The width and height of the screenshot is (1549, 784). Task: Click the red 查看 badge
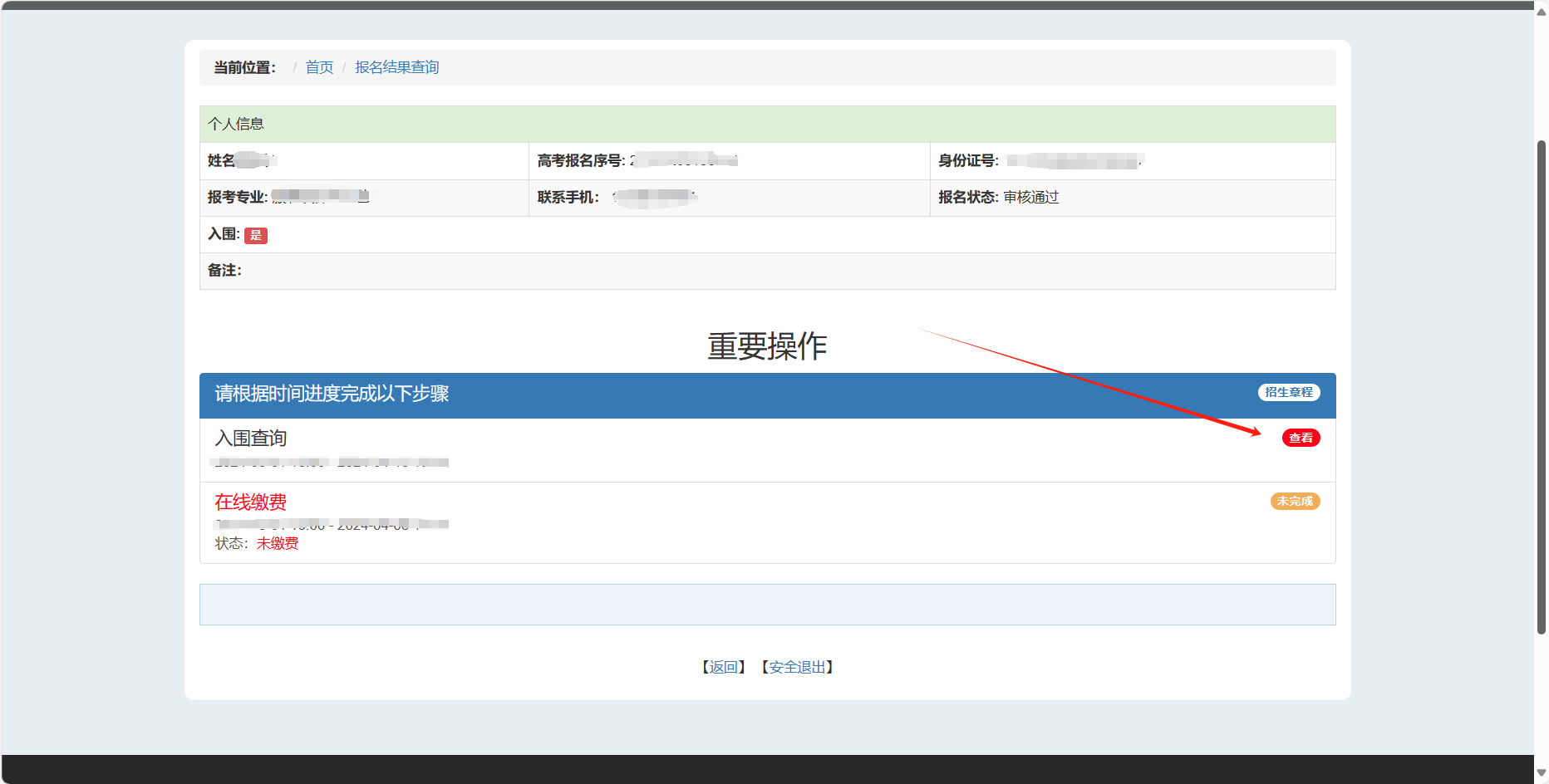coord(1301,438)
